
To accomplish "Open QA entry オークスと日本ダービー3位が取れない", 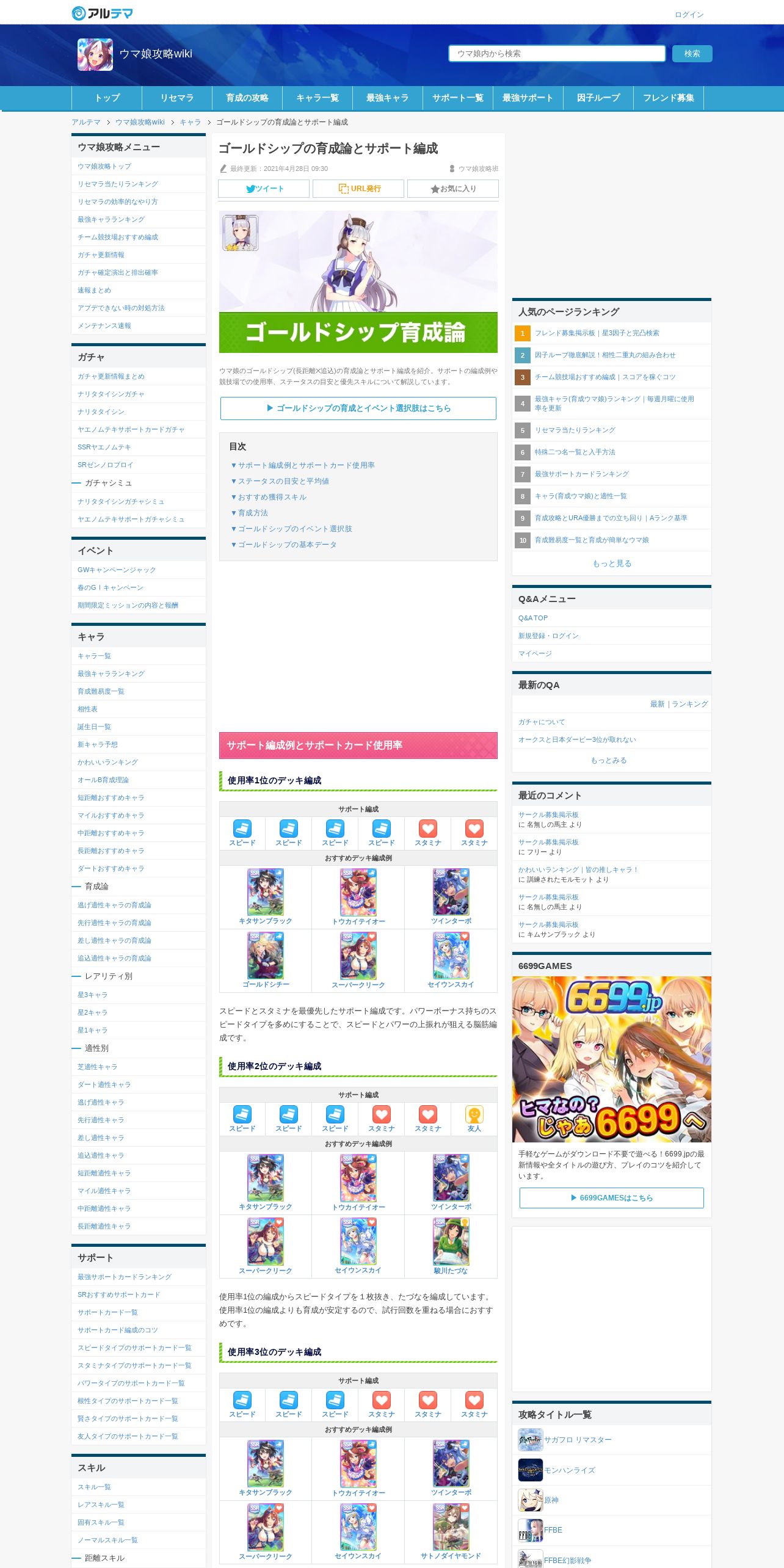I will click(577, 739).
